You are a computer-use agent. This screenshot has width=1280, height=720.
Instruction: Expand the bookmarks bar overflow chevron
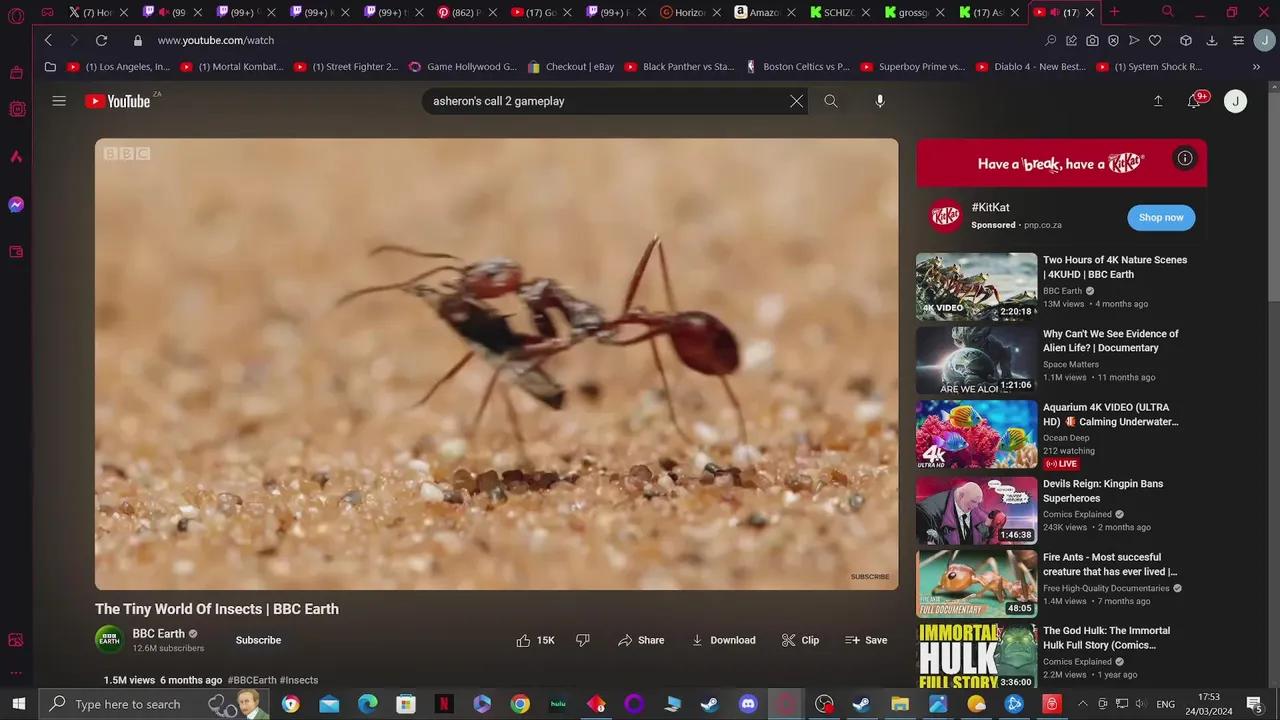click(x=1256, y=67)
